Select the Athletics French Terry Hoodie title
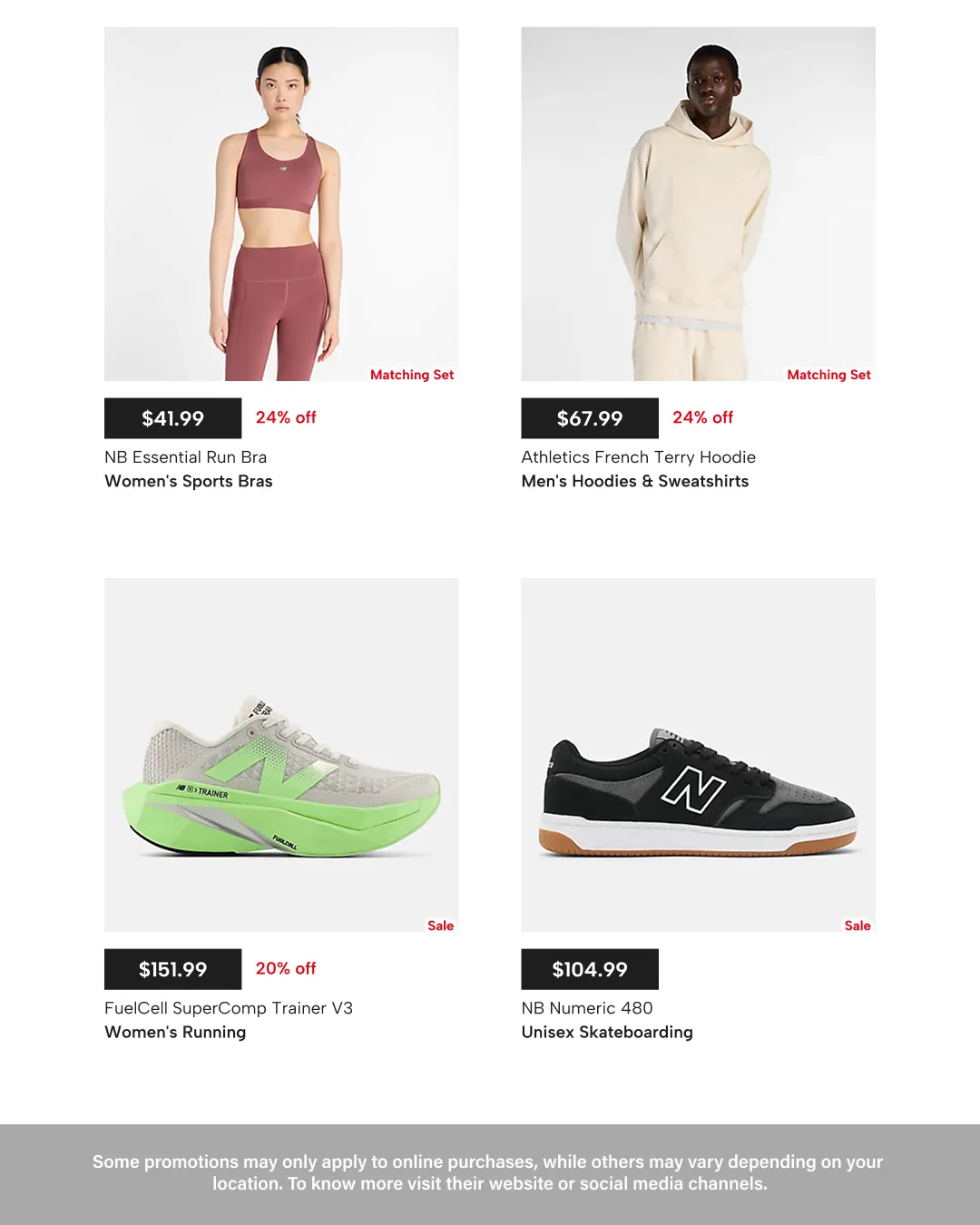 click(639, 457)
